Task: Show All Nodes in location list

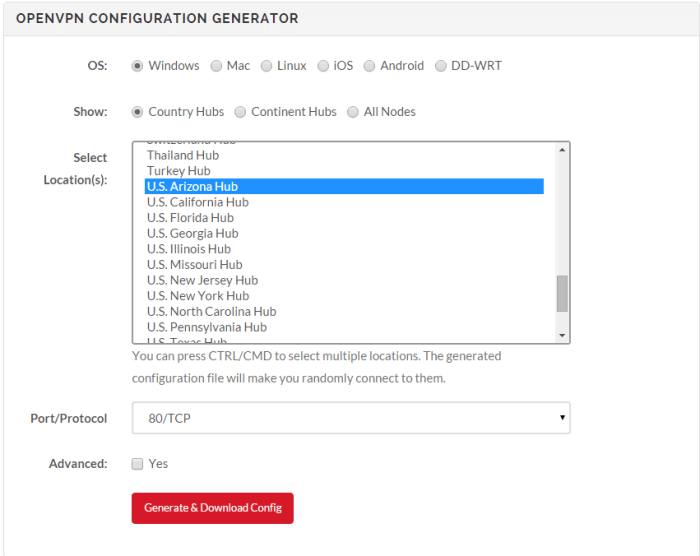Action: (x=353, y=112)
